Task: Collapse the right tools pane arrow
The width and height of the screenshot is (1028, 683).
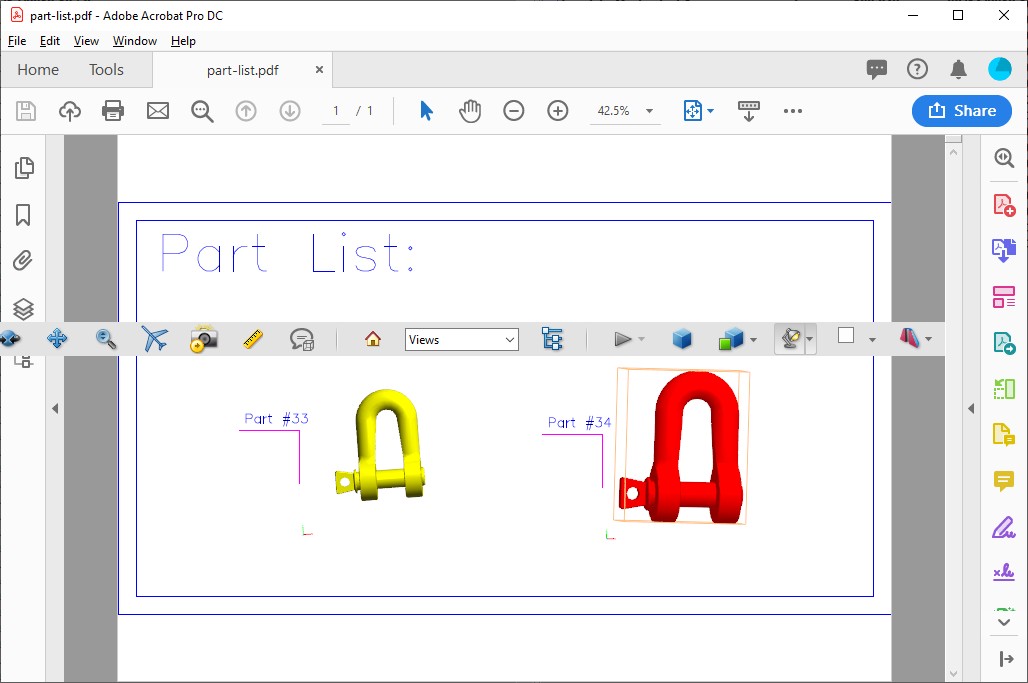Action: pyautogui.click(x=971, y=408)
